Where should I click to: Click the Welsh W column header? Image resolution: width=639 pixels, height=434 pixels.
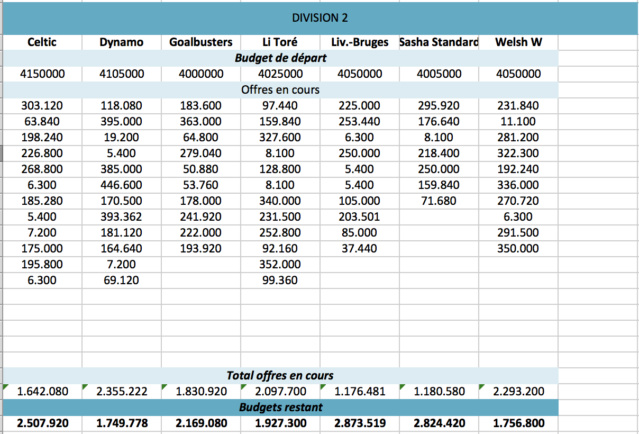coord(518,42)
